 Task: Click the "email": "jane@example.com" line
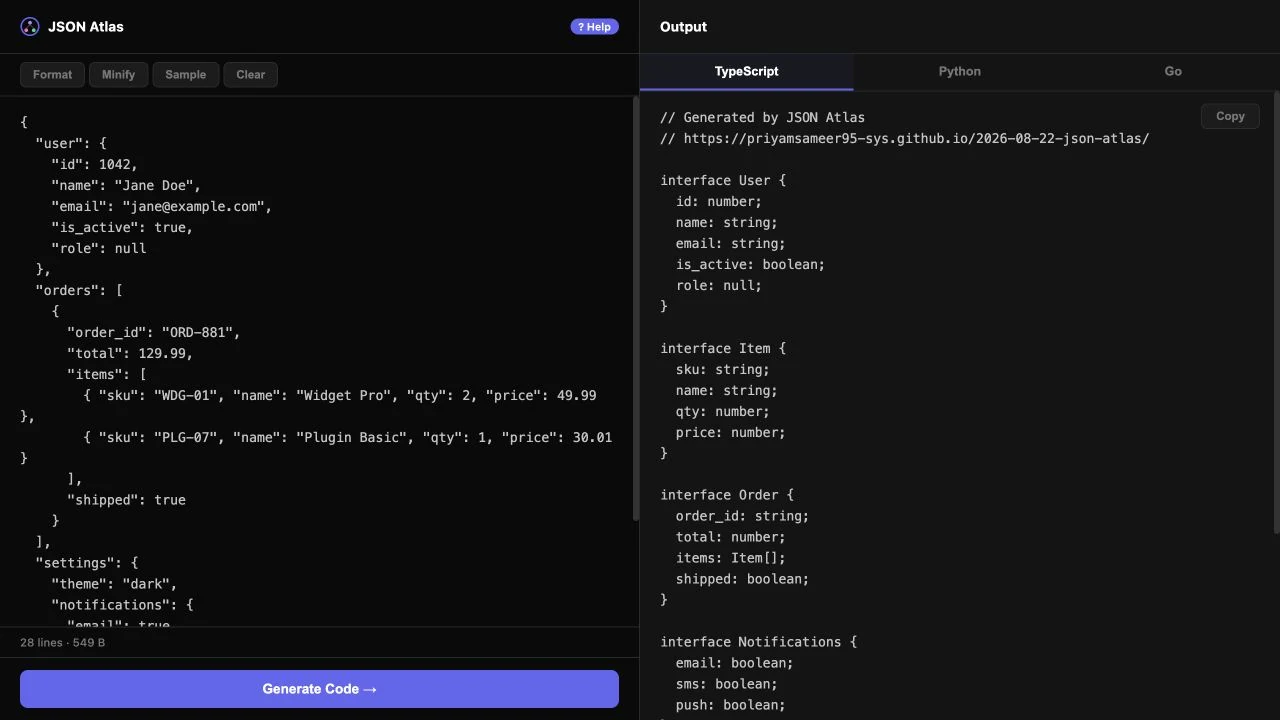[x=162, y=206]
